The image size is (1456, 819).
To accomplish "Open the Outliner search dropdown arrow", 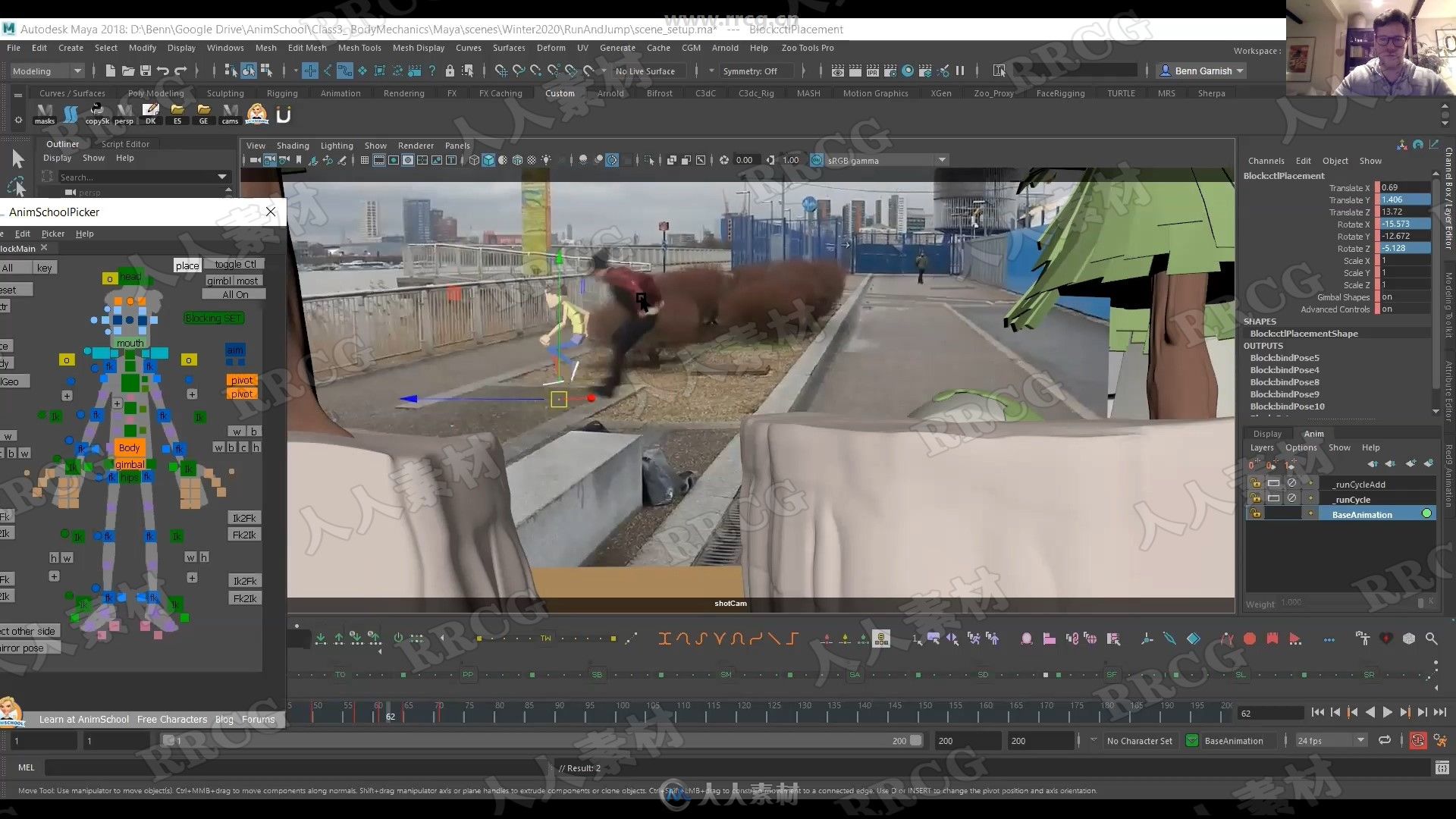I will point(222,177).
